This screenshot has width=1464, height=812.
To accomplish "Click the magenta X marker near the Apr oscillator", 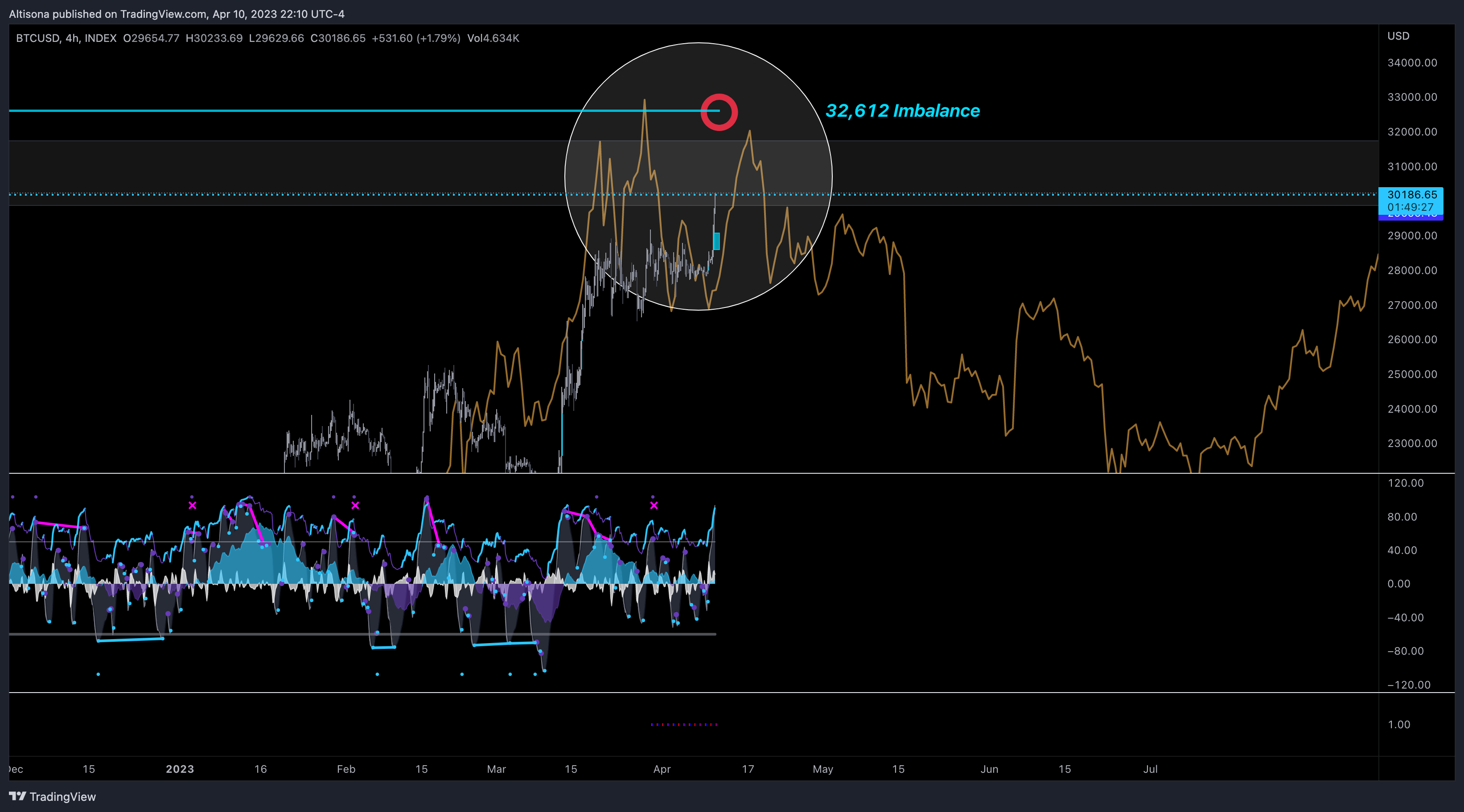I will coord(654,505).
